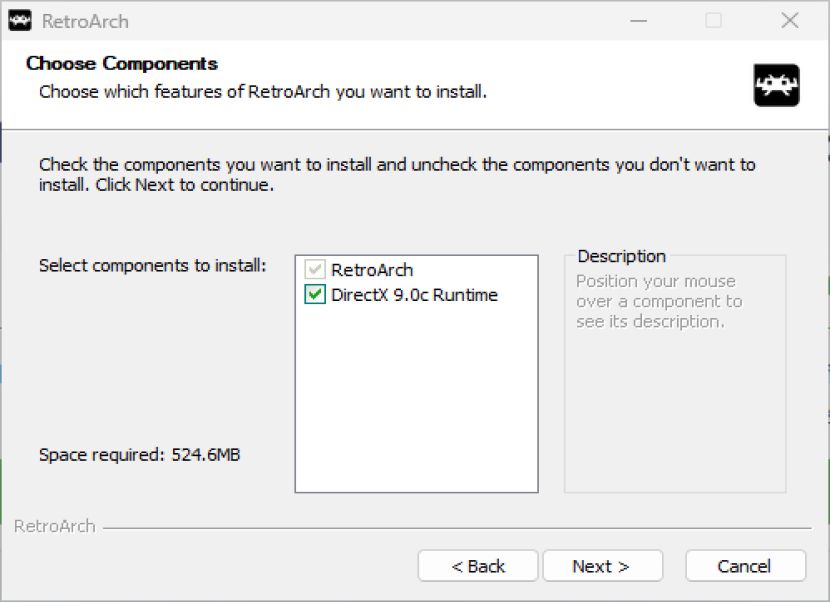Return to previous page with Back
The image size is (830, 602).
478,566
